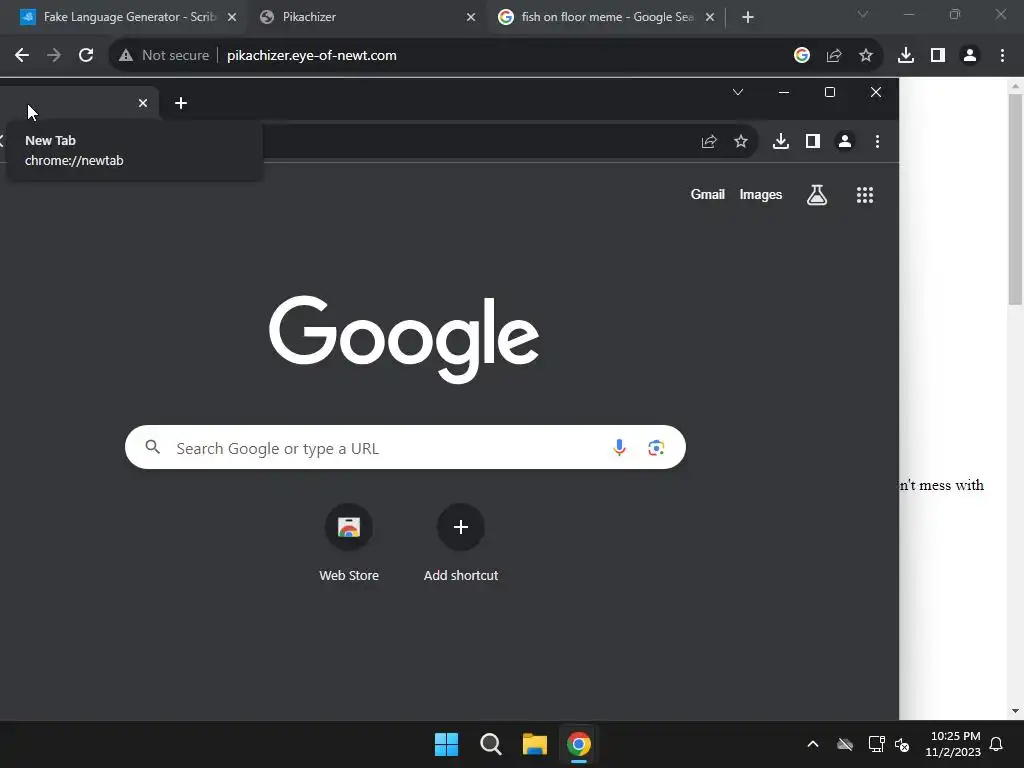The image size is (1024, 768).
Task: Open Windows taskbar search
Action: point(490,744)
